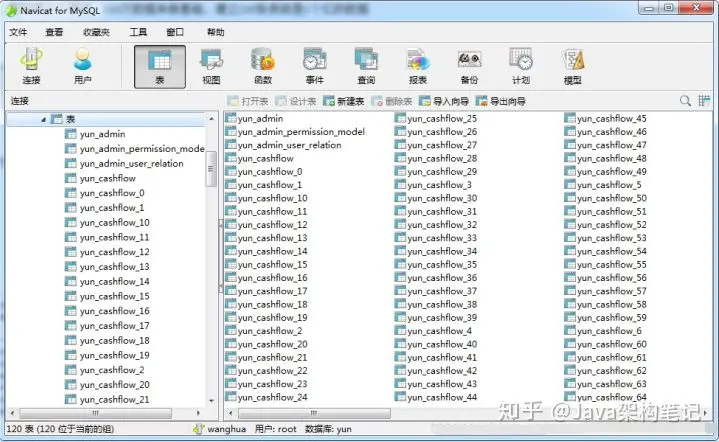Select yun_cashflow_39 in the object list
719x442 pixels.
(442, 318)
